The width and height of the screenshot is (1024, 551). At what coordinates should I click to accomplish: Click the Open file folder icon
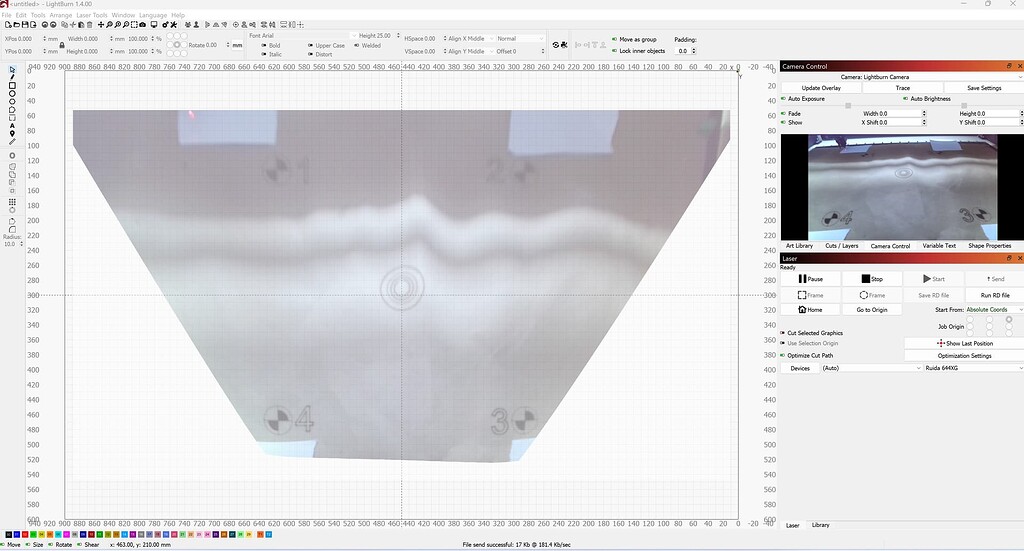point(17,25)
